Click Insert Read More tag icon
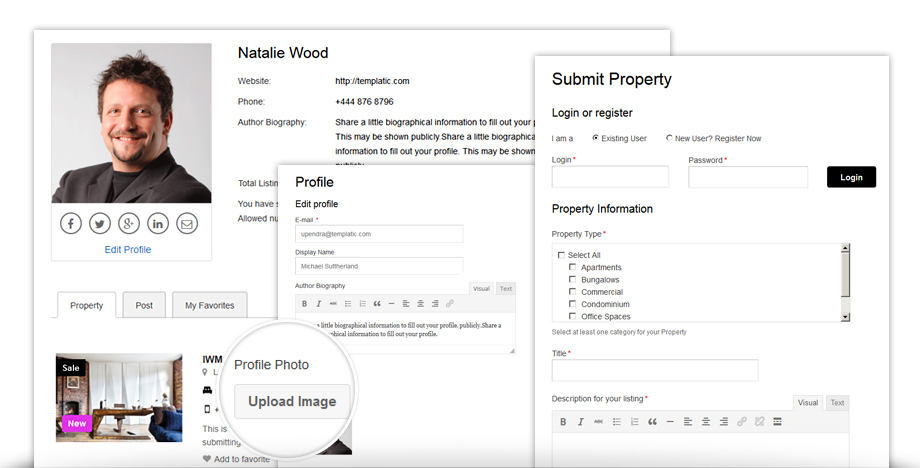 pyautogui.click(x=777, y=422)
